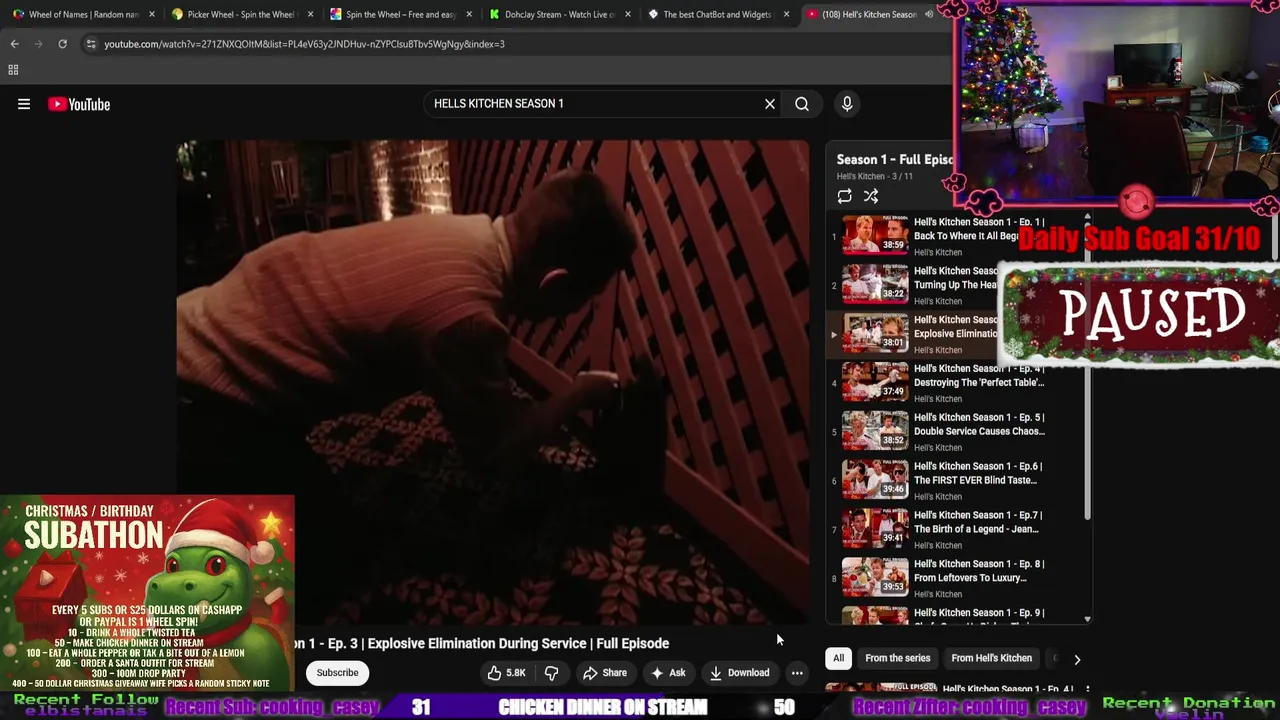Play Ep. 2 Turning Up The Heat thumbnail
The image size is (1280, 720).
[875, 284]
